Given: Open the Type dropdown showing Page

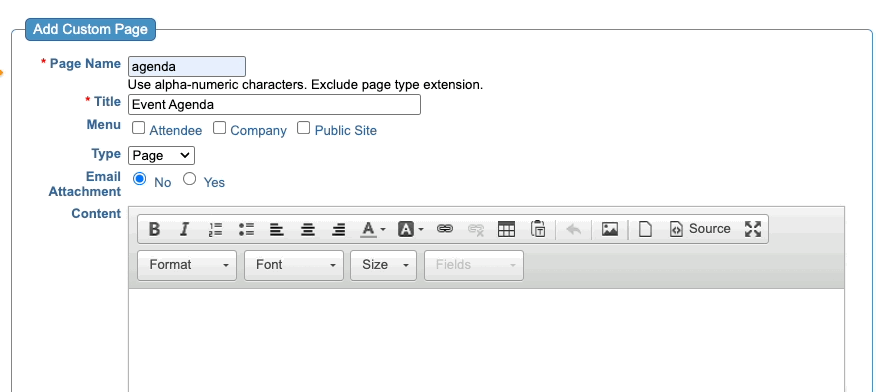Looking at the screenshot, I should click(x=161, y=156).
